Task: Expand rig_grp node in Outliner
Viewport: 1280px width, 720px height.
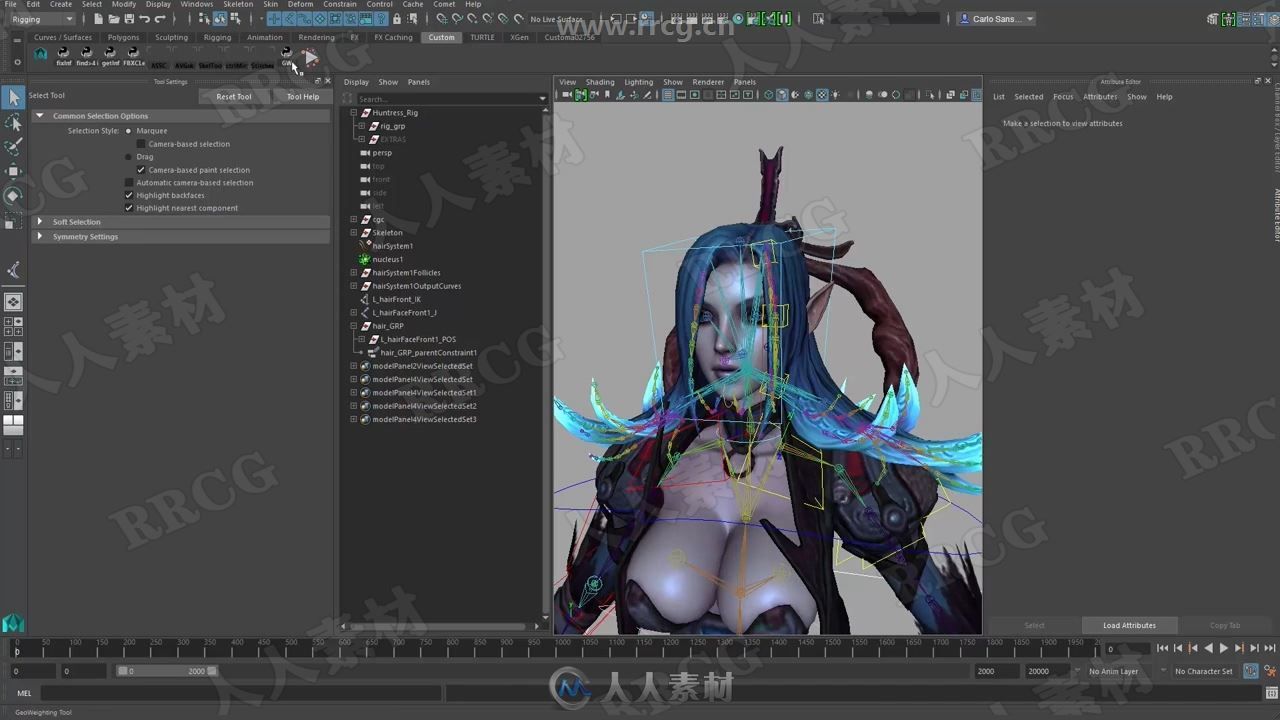Action: pos(362,126)
